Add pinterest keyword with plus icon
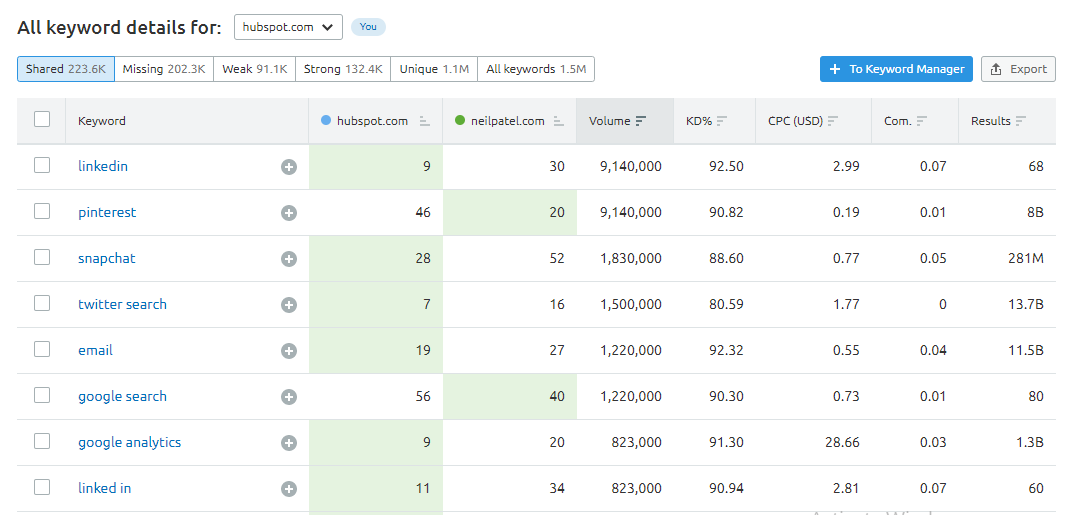Viewport: 1084px width, 515px height. pos(289,213)
